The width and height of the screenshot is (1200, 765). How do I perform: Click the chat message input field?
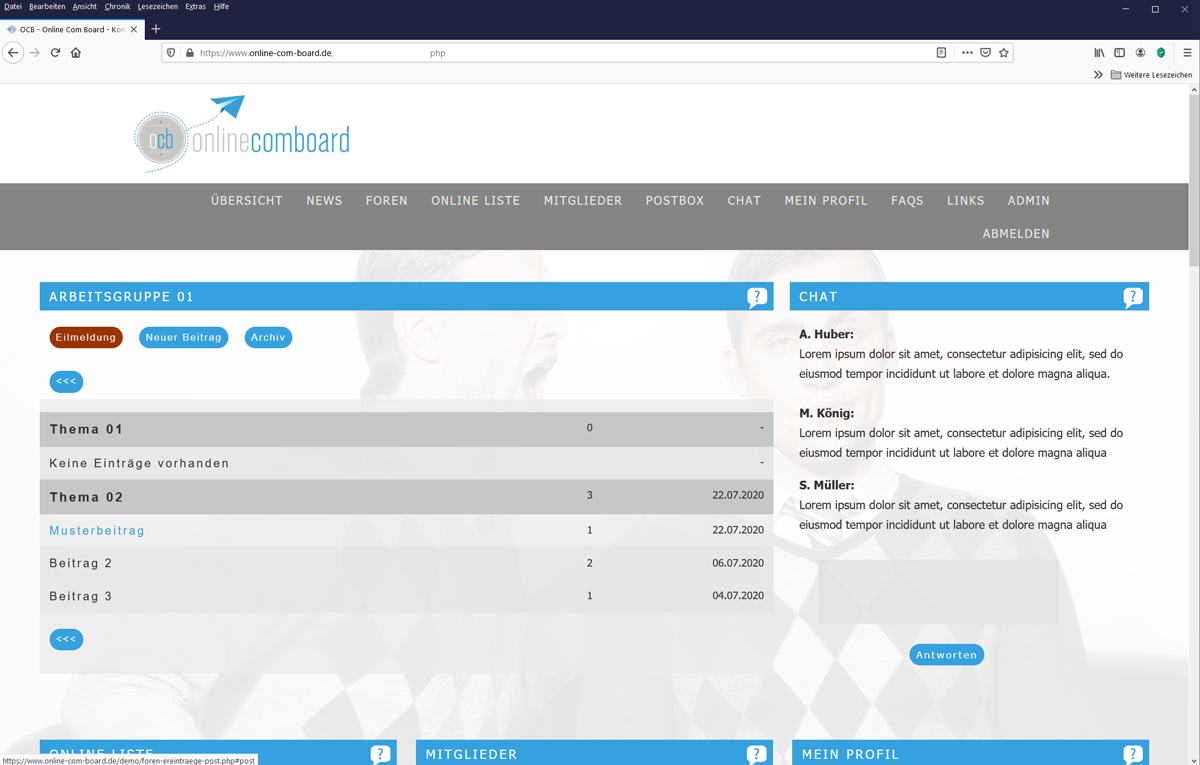click(x=937, y=592)
